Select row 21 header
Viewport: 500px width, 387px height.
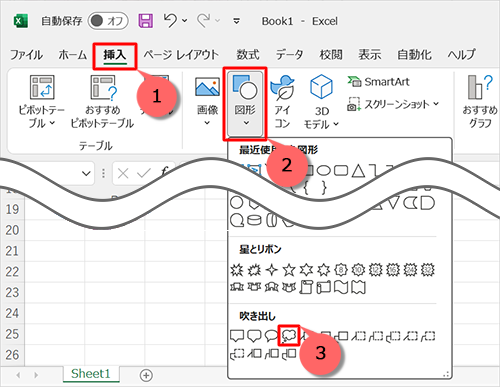[12, 251]
